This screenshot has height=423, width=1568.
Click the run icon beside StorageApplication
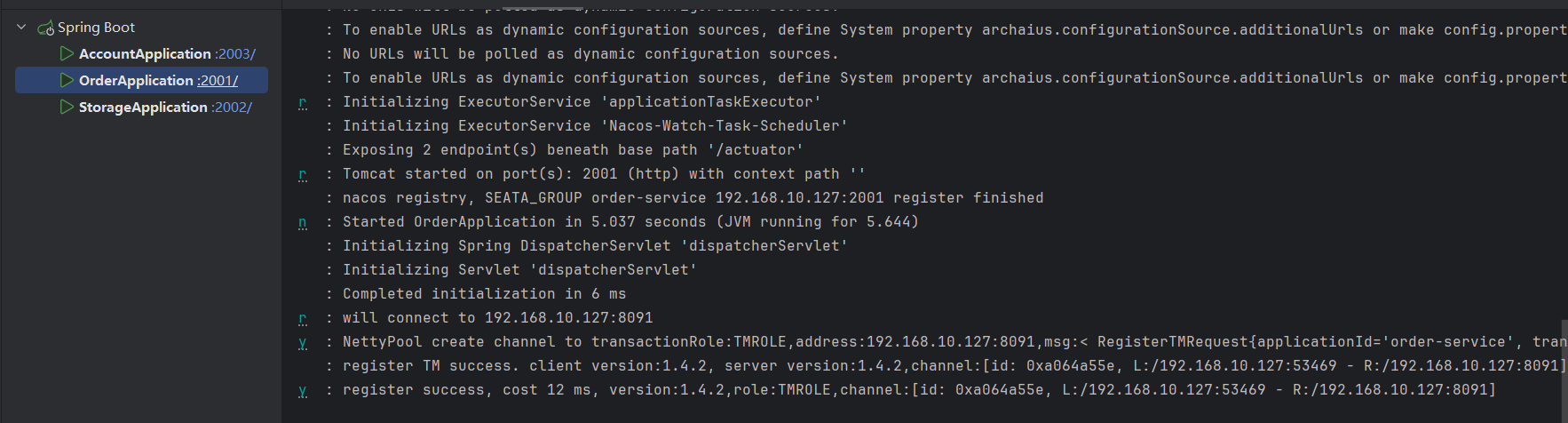tap(67, 107)
